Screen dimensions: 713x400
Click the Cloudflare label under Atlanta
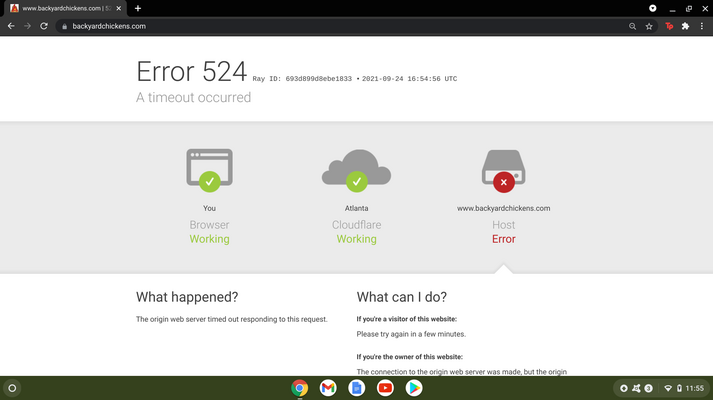[x=356, y=225]
